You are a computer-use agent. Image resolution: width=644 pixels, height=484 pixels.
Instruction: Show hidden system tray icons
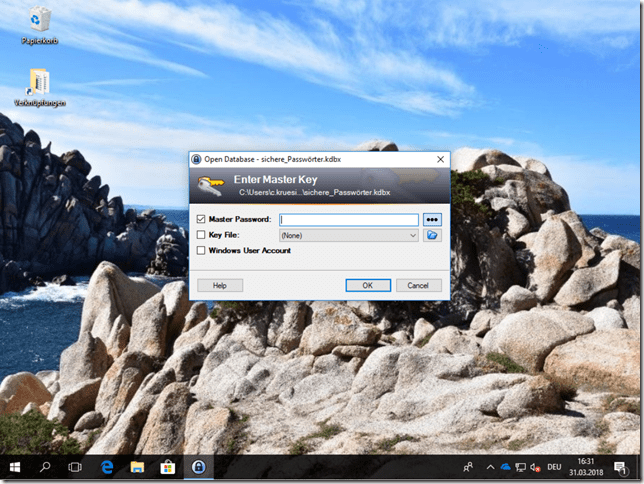(x=490, y=467)
